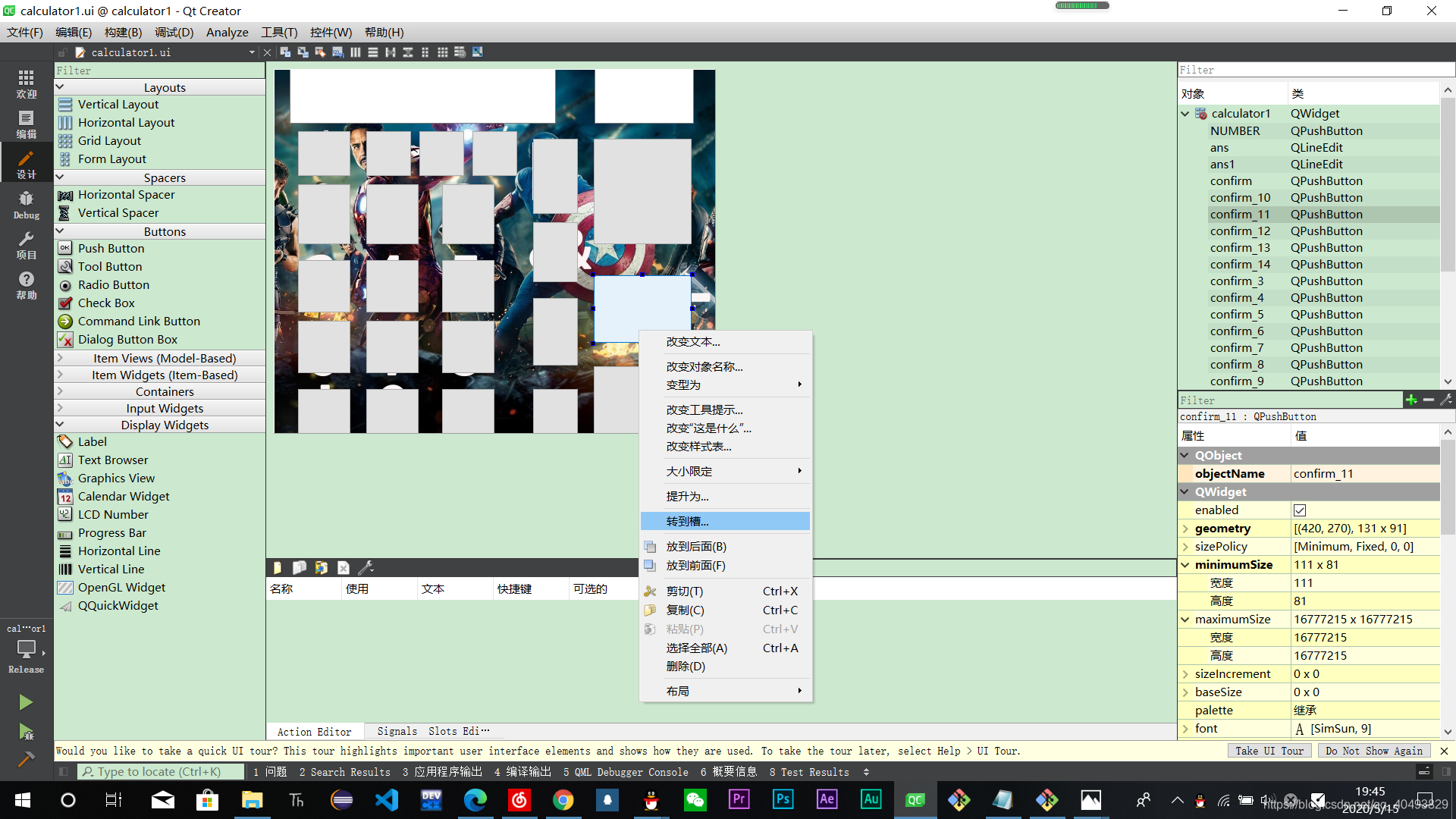Expand QObject properties section

1186,455
